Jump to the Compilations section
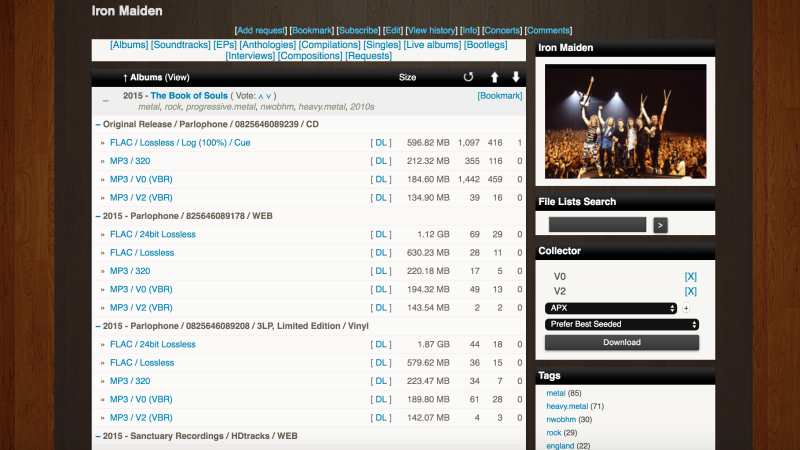800x450 pixels. point(330,45)
